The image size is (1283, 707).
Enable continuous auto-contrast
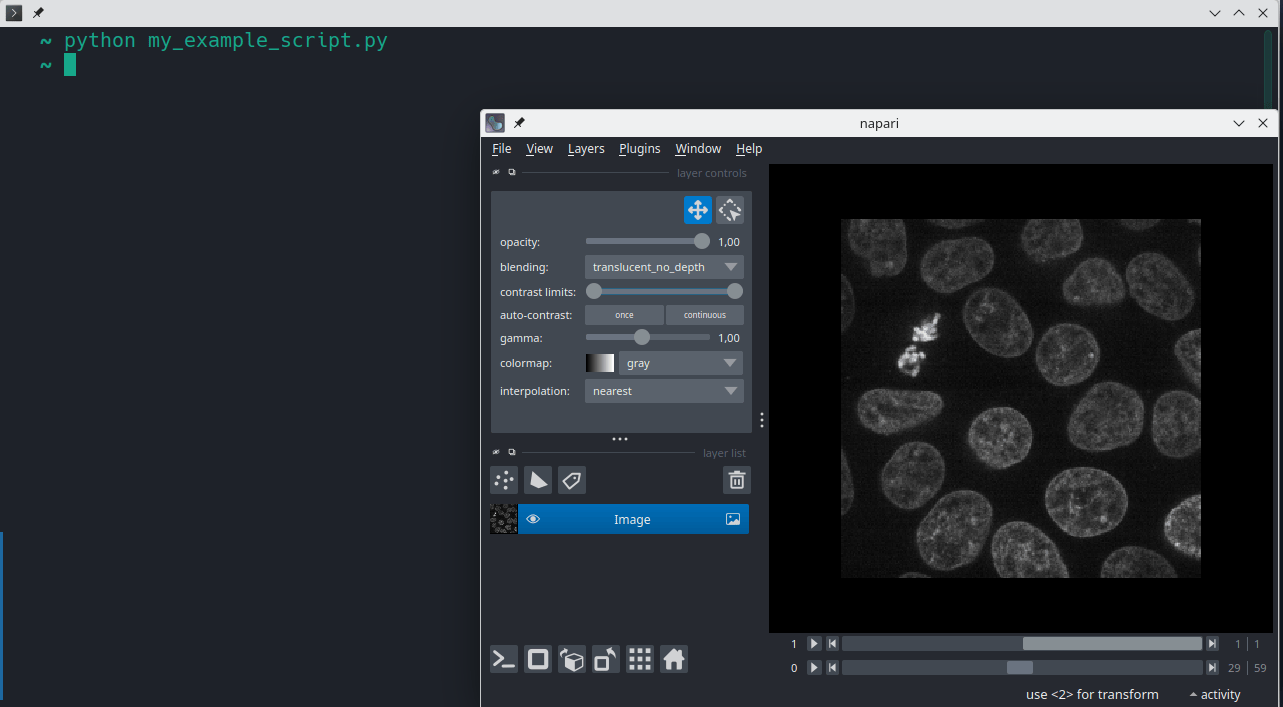(x=704, y=314)
